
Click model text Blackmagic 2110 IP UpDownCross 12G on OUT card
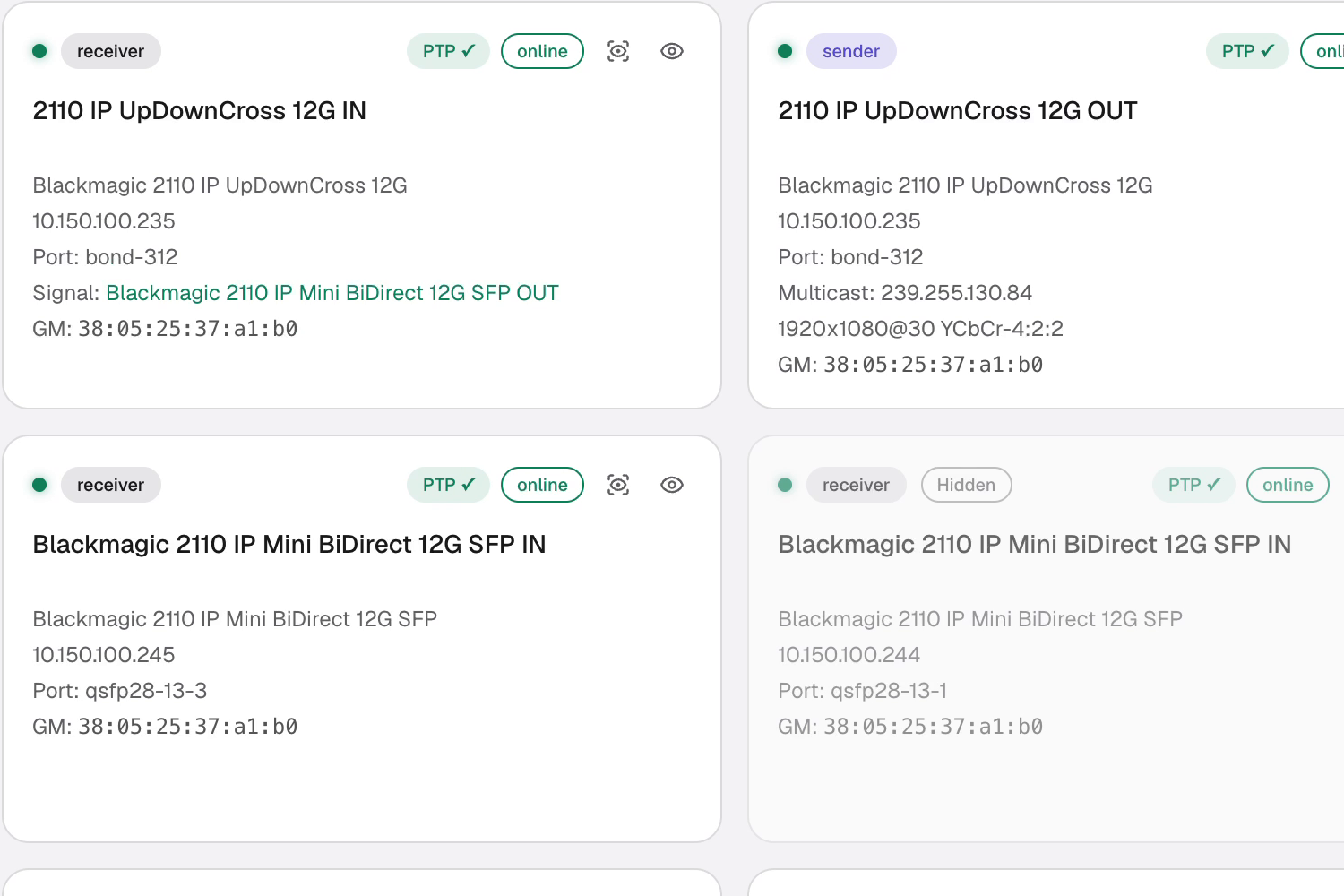tap(966, 185)
